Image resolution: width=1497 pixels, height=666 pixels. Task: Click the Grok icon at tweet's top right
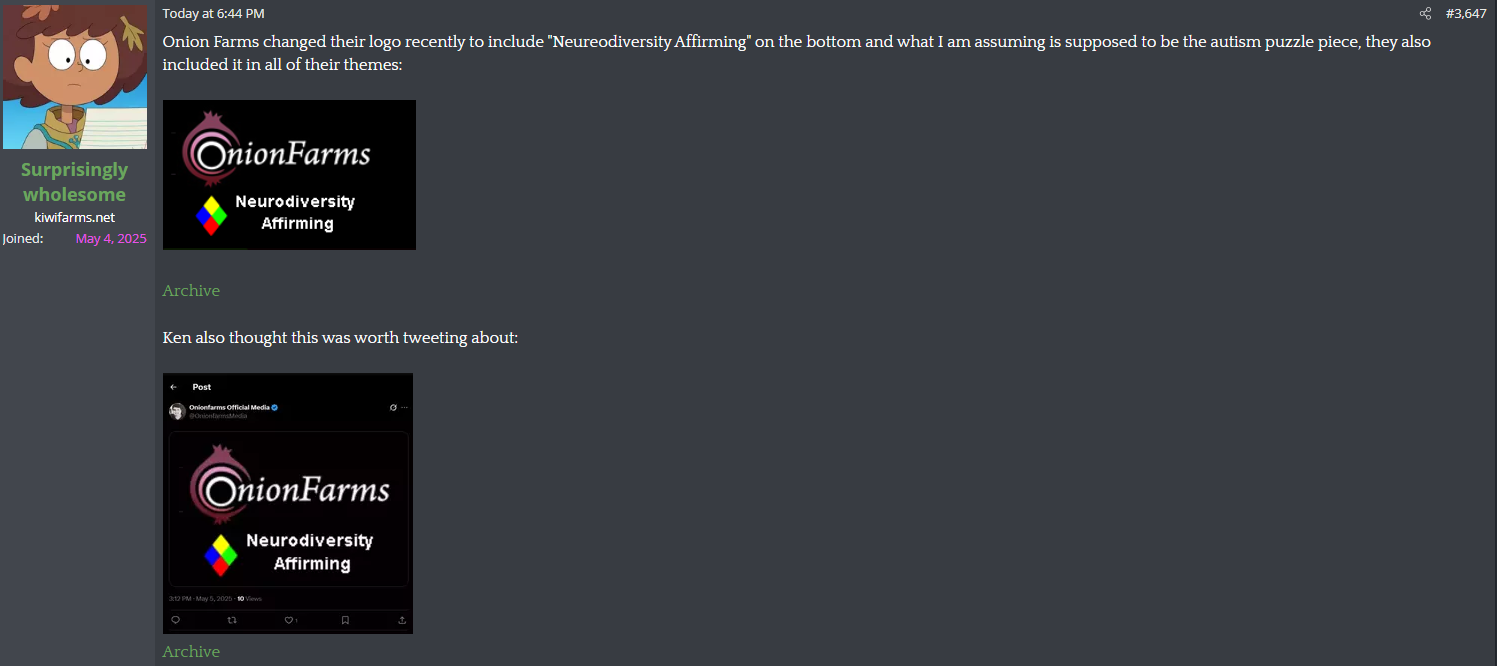[x=393, y=408]
